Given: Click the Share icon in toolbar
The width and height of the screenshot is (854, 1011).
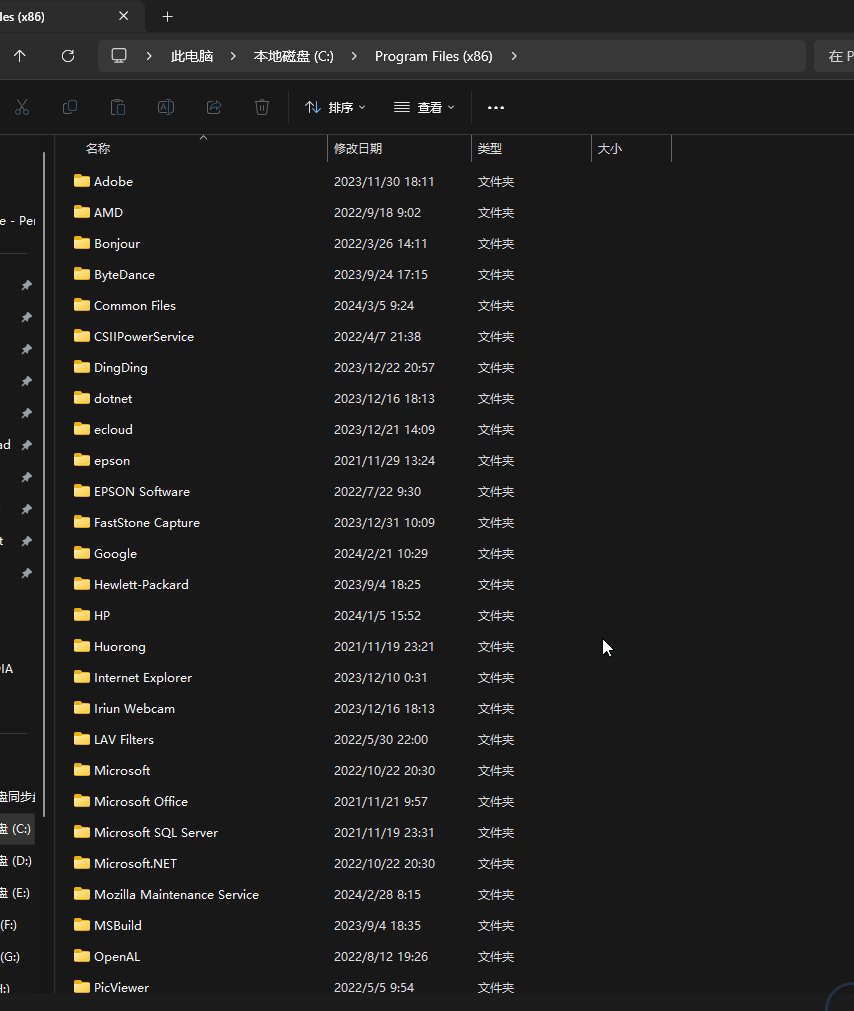Looking at the screenshot, I should pyautogui.click(x=214, y=107).
